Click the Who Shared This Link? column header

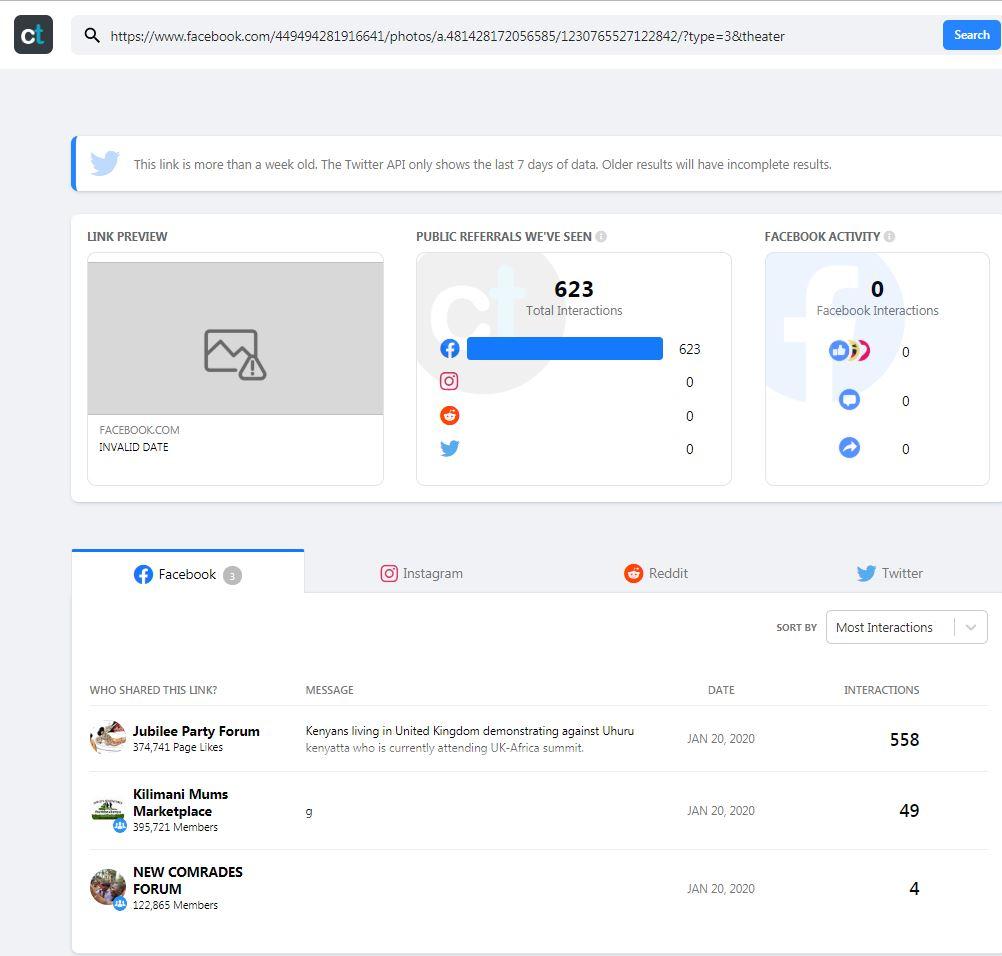click(153, 690)
